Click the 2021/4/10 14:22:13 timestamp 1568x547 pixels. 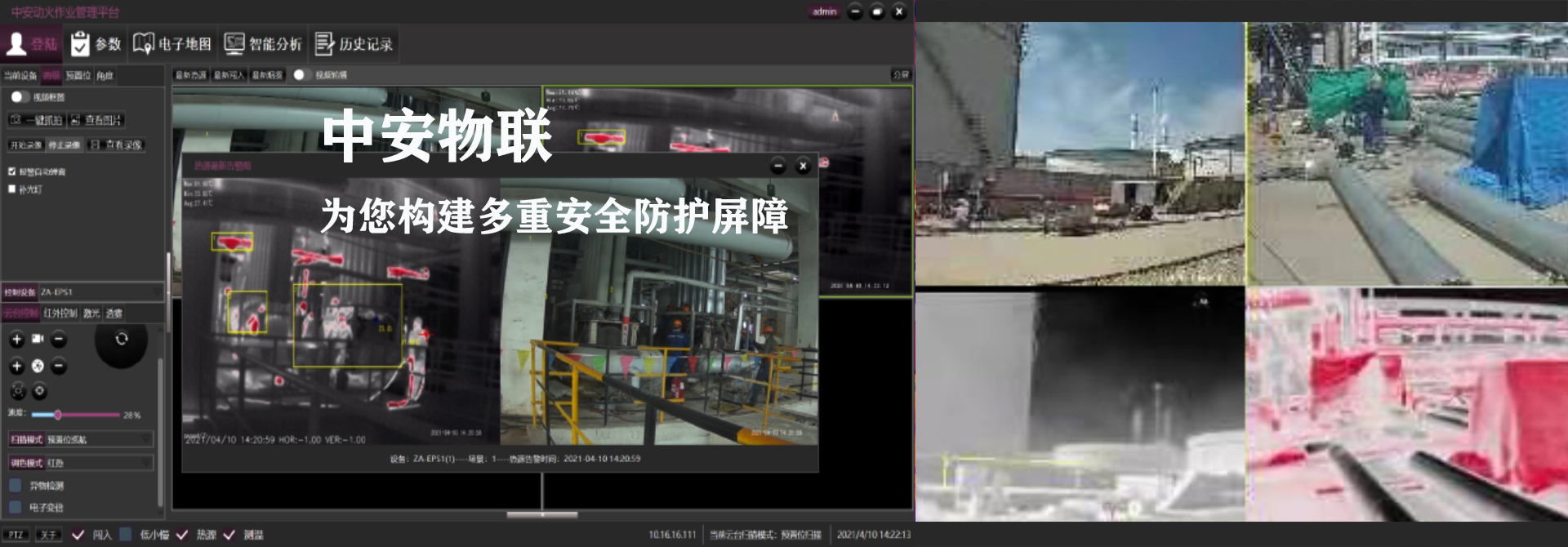(x=873, y=536)
